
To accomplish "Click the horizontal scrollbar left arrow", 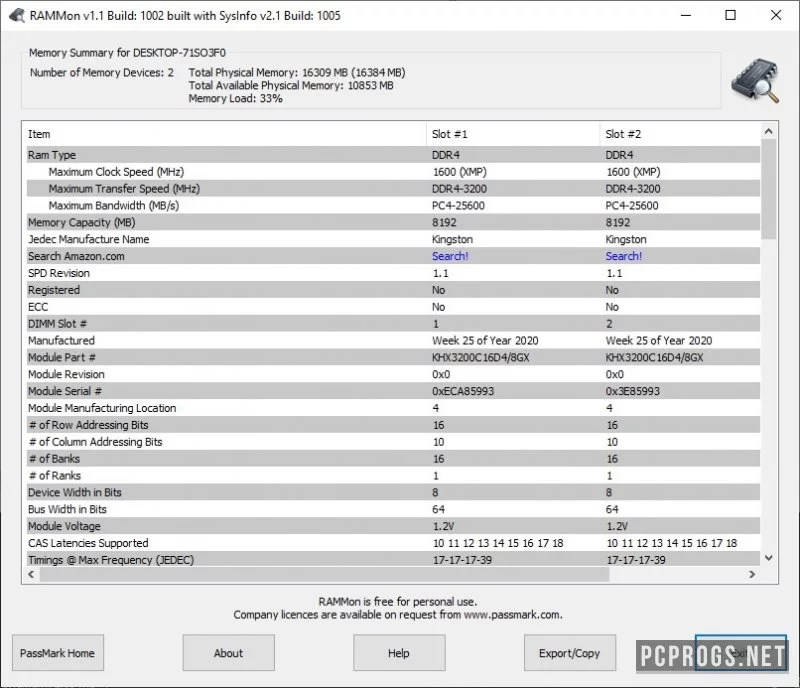I will (31, 574).
